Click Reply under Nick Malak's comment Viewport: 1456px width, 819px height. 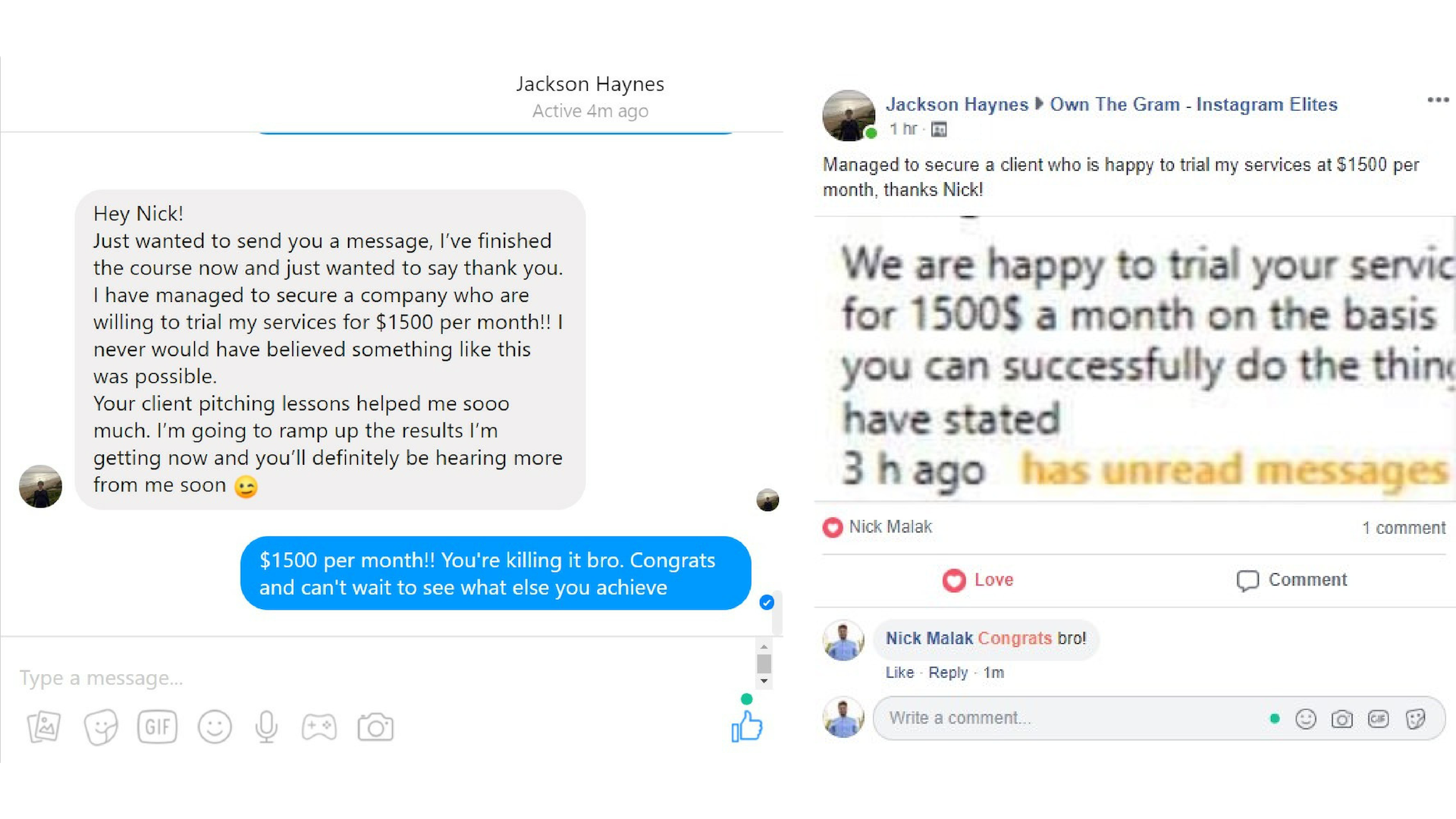coord(948,673)
